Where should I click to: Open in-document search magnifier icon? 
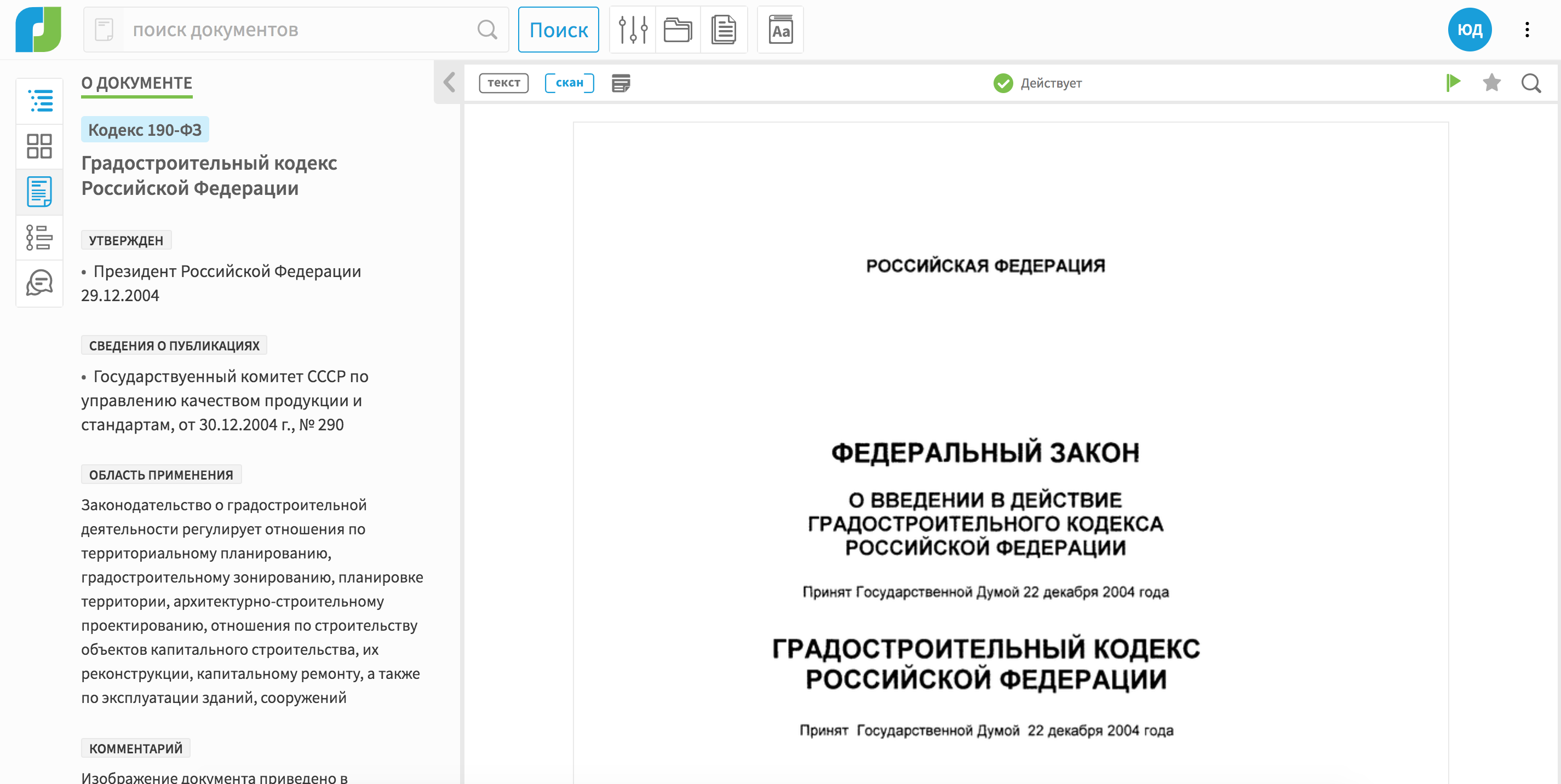tap(1531, 83)
